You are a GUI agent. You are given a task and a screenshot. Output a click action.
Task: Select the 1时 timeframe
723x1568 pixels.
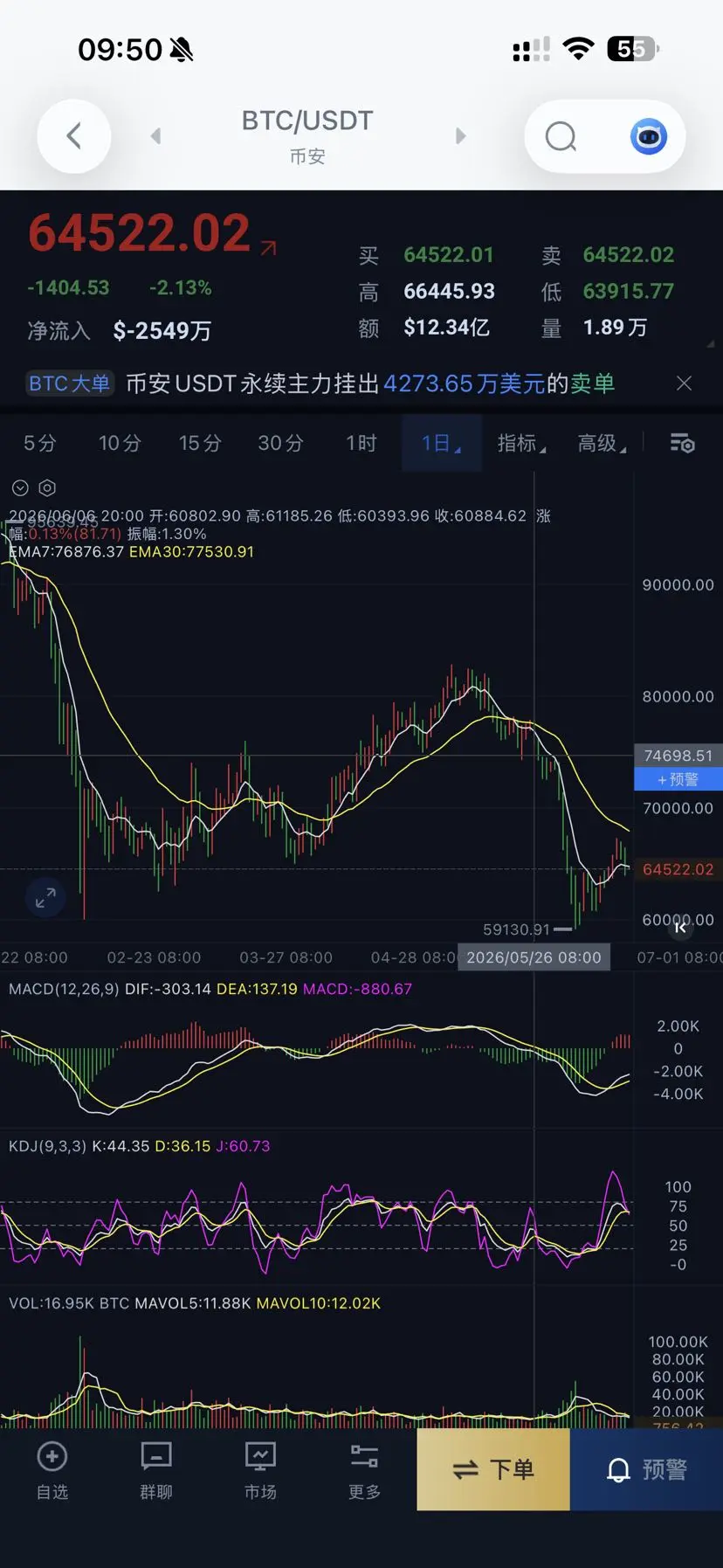coord(361,443)
